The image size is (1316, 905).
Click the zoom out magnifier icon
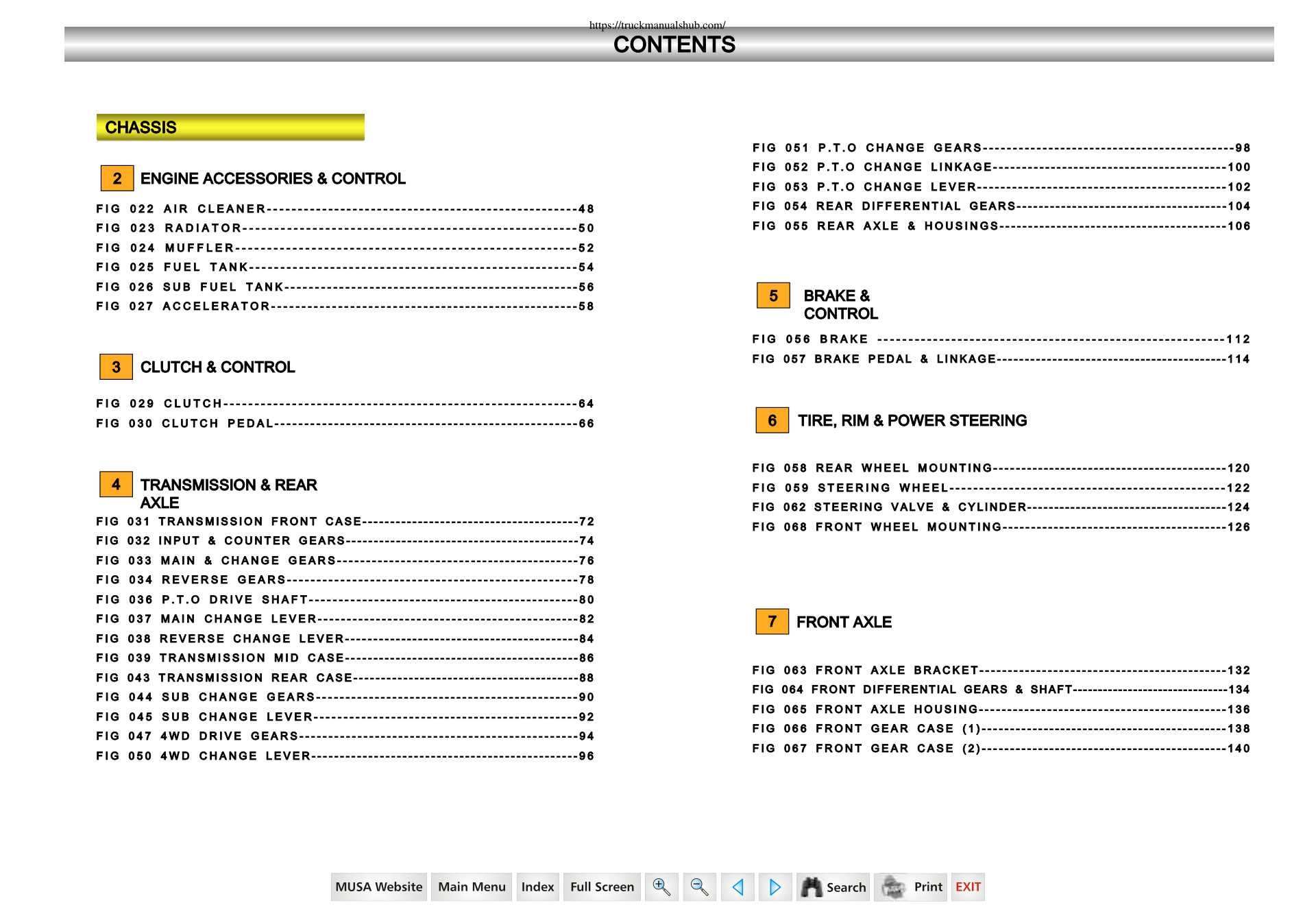[x=700, y=886]
